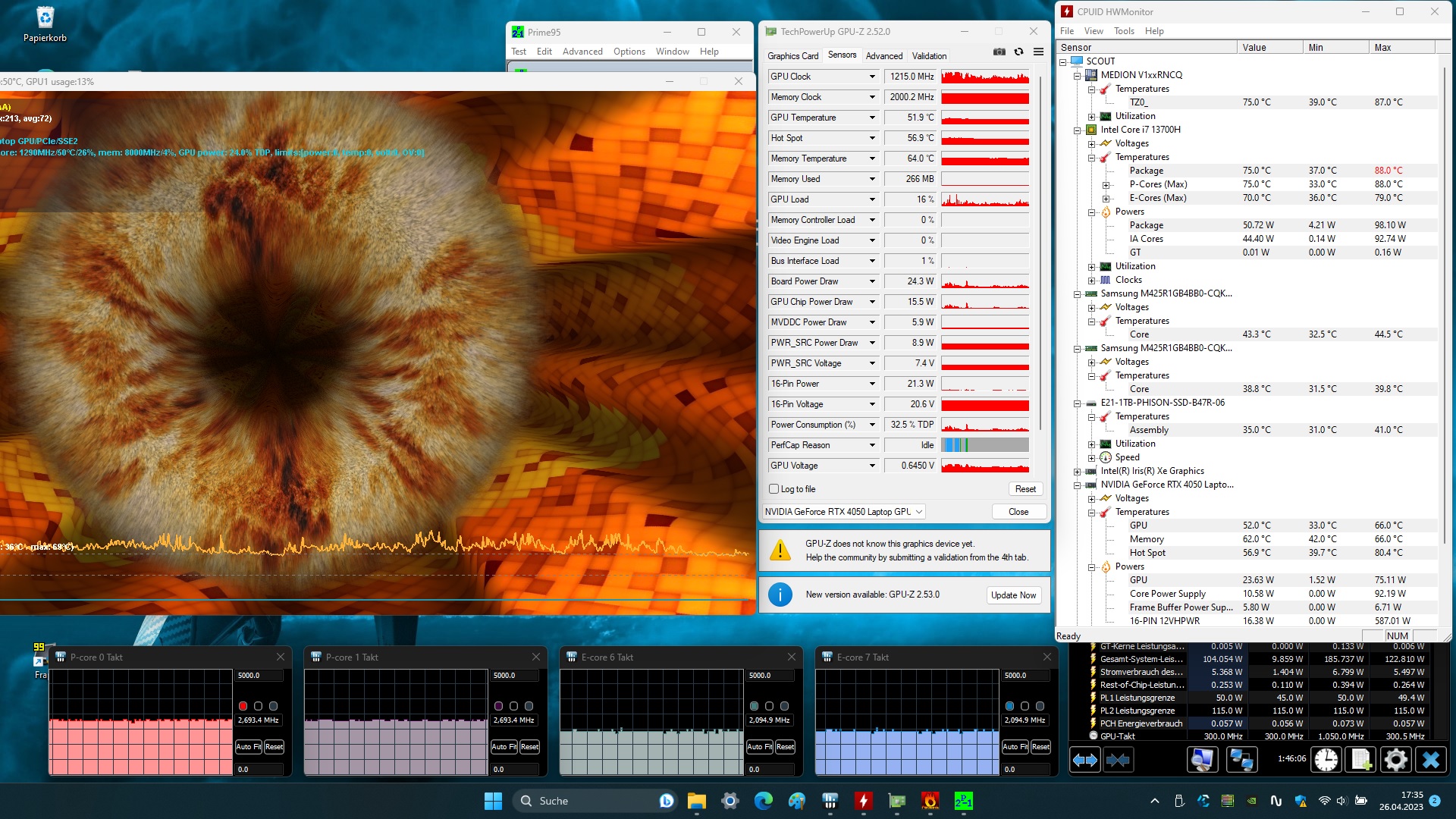Screen dimensions: 1456x819
Task: Open the GPU Temperature sensor dropdown arrow
Action: (x=872, y=118)
